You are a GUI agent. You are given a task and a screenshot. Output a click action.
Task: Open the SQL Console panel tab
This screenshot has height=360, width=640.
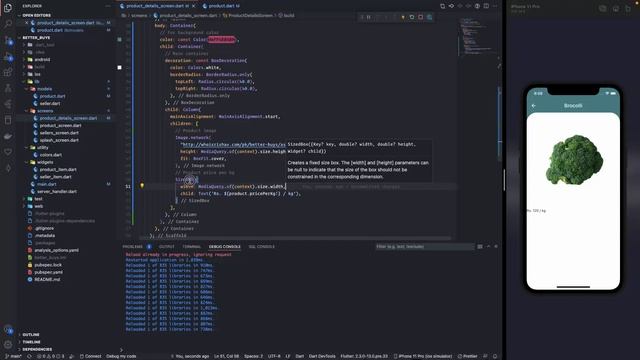pos(262,247)
